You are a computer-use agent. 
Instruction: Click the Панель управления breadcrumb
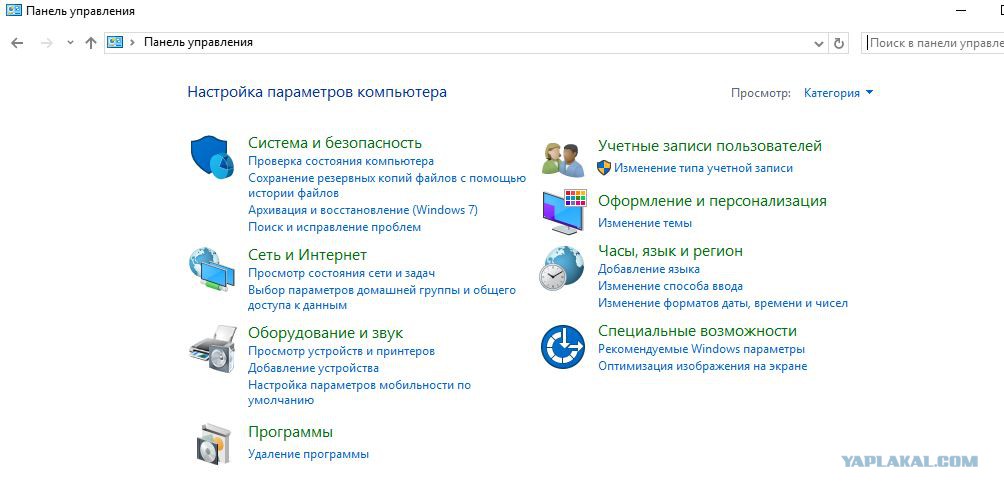[x=198, y=42]
